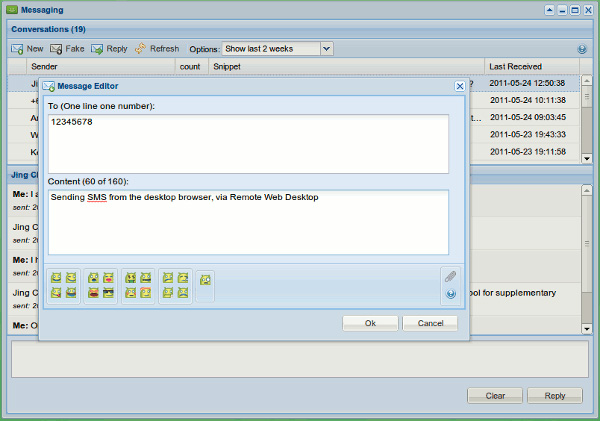Click the Refresh toolbar icon
The height and width of the screenshot is (421, 600).
click(140, 49)
